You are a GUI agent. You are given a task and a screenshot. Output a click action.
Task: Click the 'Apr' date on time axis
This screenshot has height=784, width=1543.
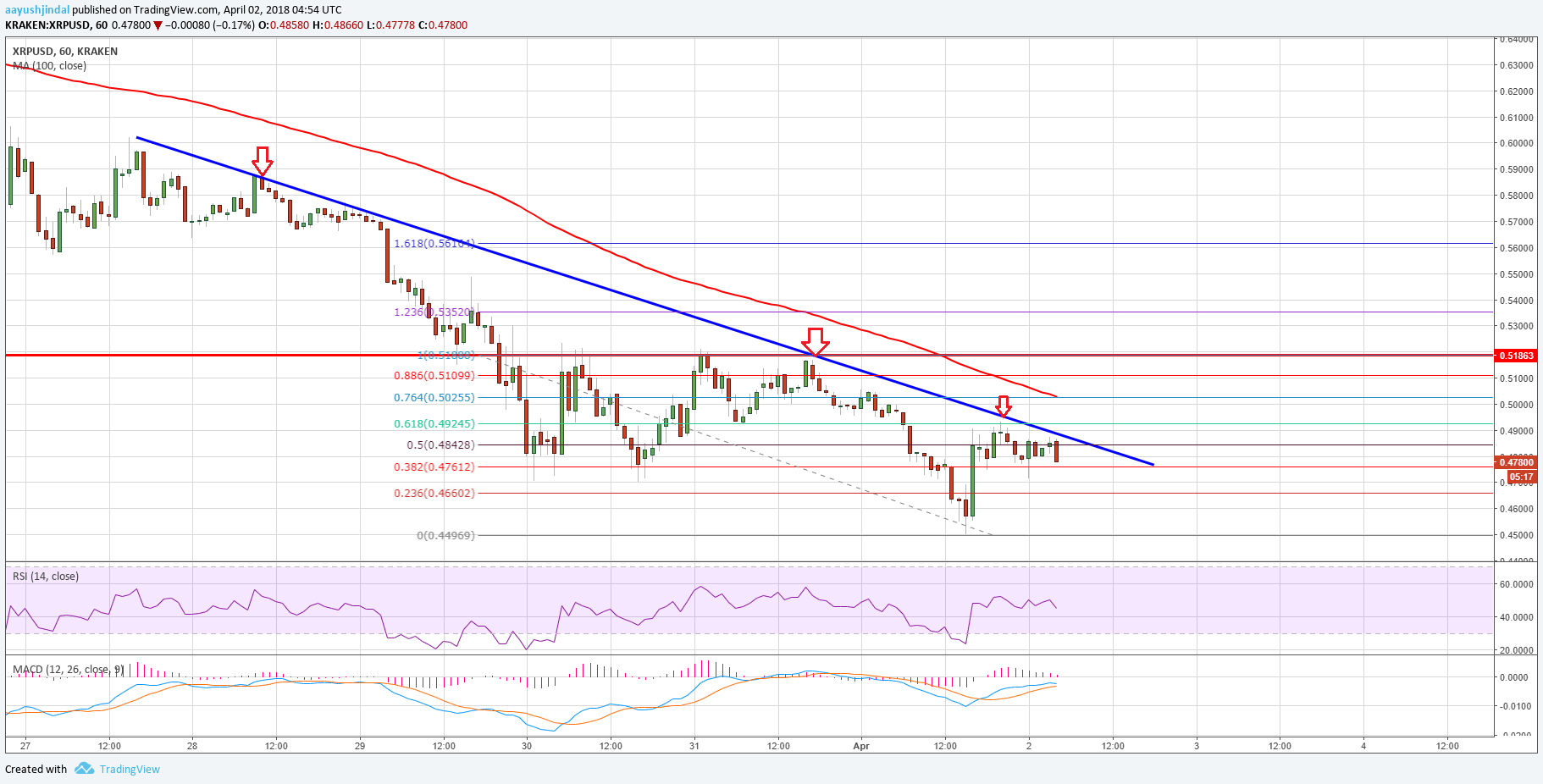click(861, 746)
